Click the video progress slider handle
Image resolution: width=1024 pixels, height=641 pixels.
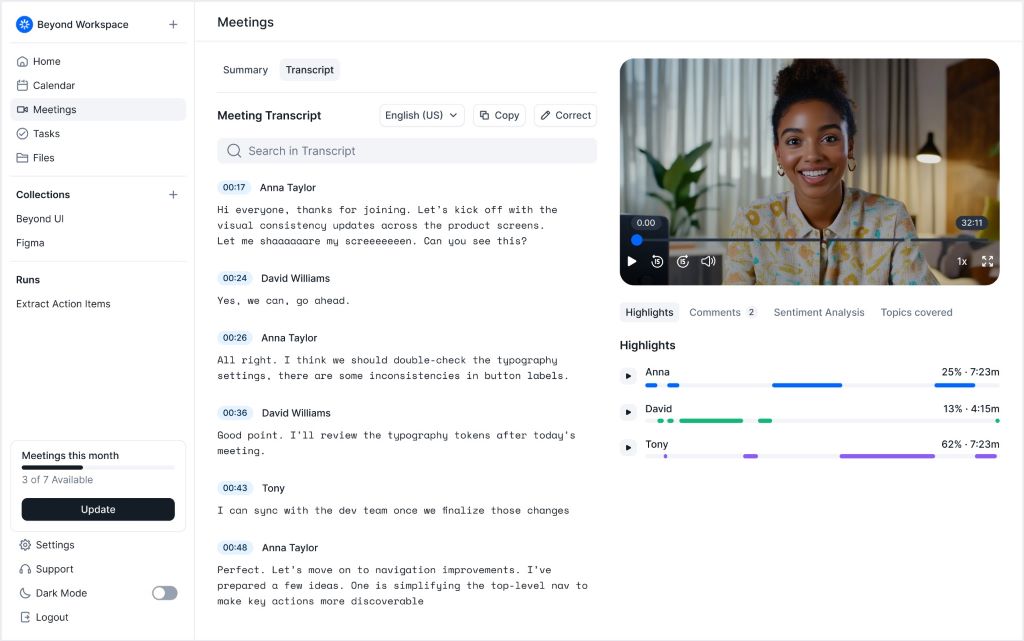click(637, 240)
